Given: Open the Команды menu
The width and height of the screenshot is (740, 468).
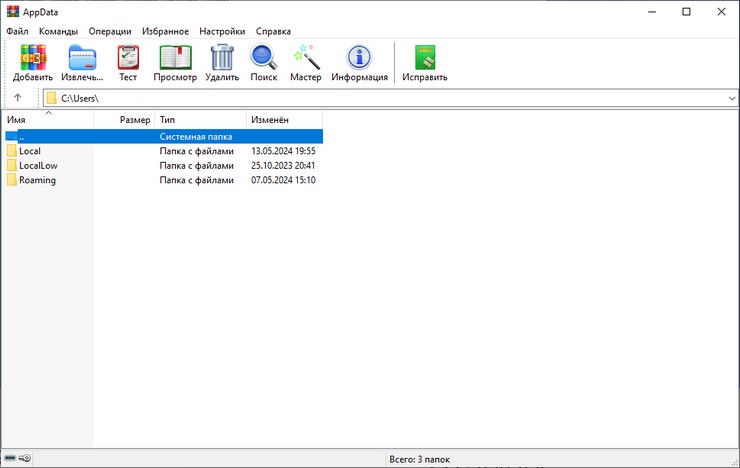Looking at the screenshot, I should click(x=58, y=31).
